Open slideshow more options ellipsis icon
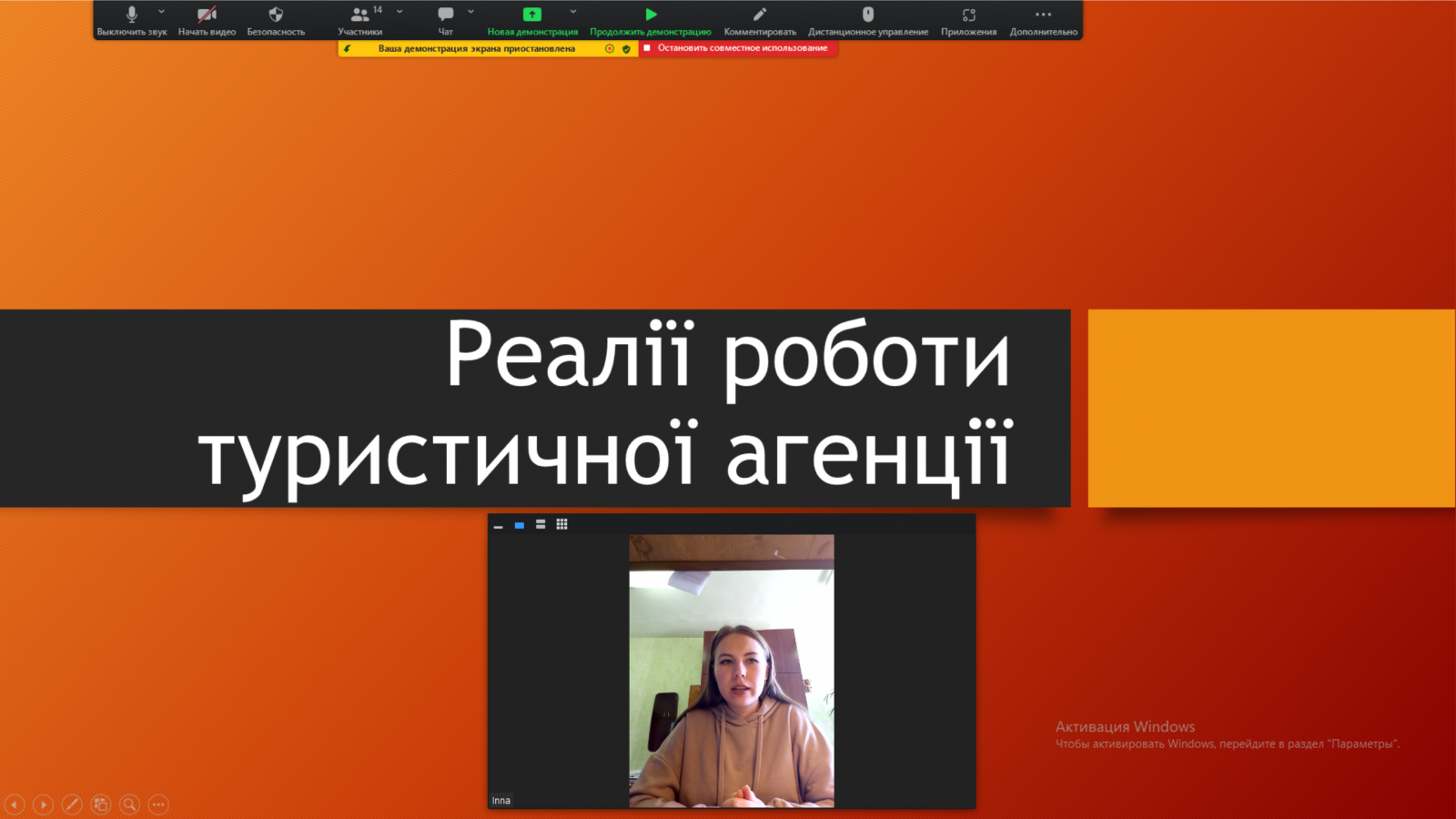This screenshot has height=819, width=1456. pyautogui.click(x=158, y=804)
